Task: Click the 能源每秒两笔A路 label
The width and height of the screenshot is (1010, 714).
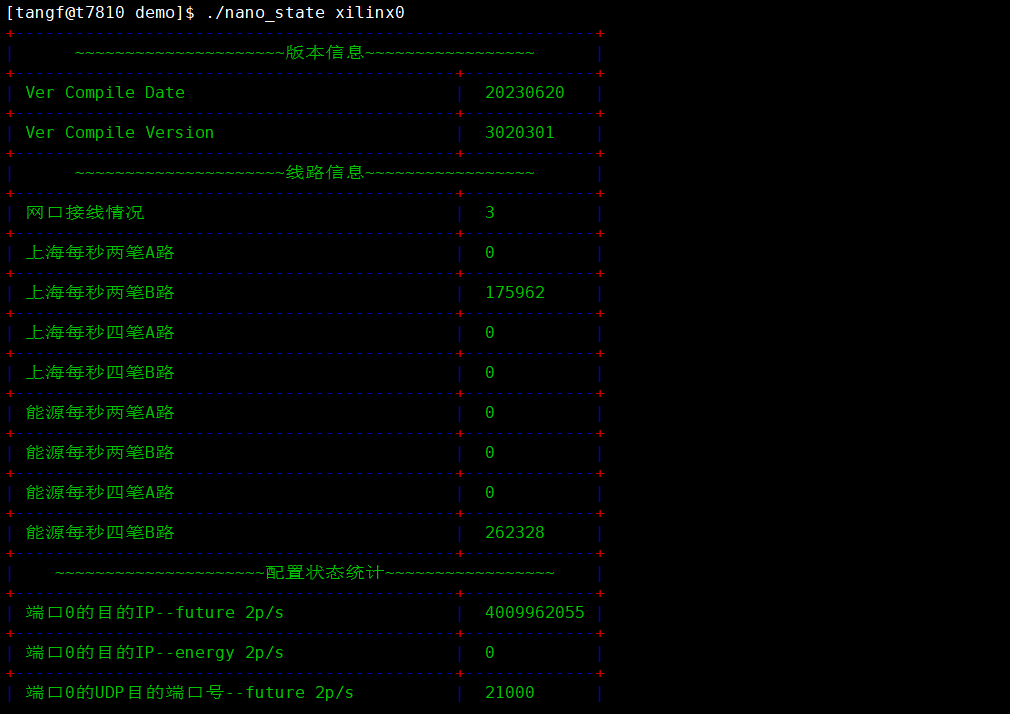Action: pyautogui.click(x=100, y=413)
